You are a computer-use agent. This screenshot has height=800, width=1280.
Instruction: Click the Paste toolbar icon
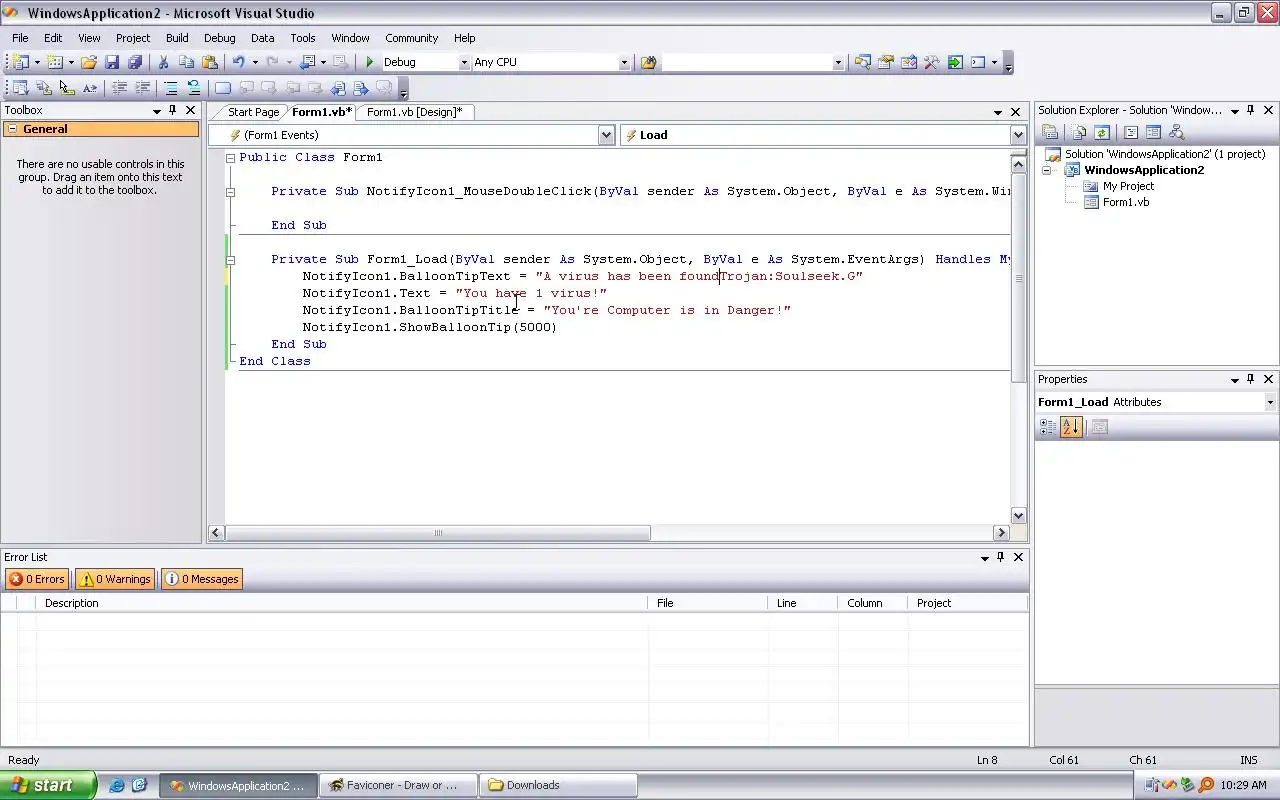pos(209,62)
